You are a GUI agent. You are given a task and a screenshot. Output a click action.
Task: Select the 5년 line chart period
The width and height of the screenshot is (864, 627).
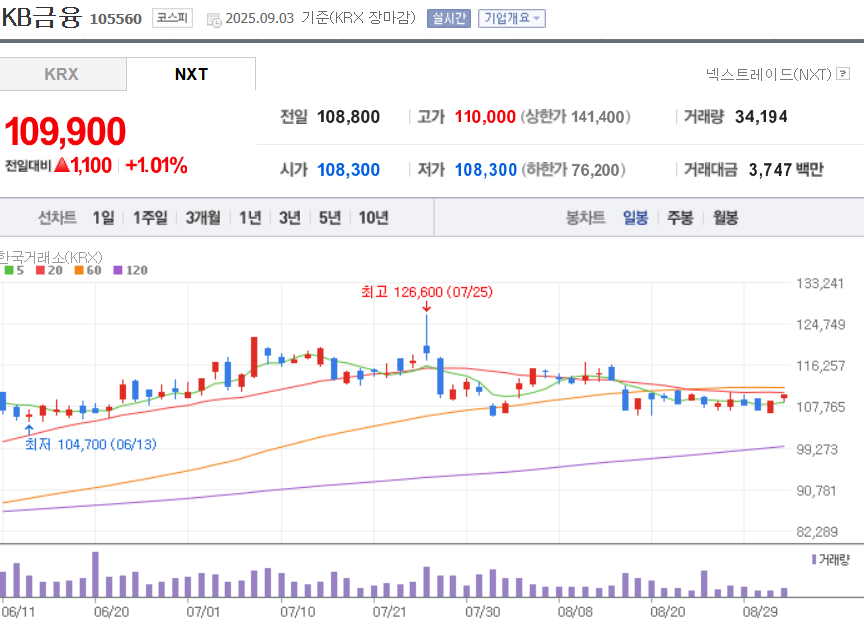pyautogui.click(x=330, y=218)
